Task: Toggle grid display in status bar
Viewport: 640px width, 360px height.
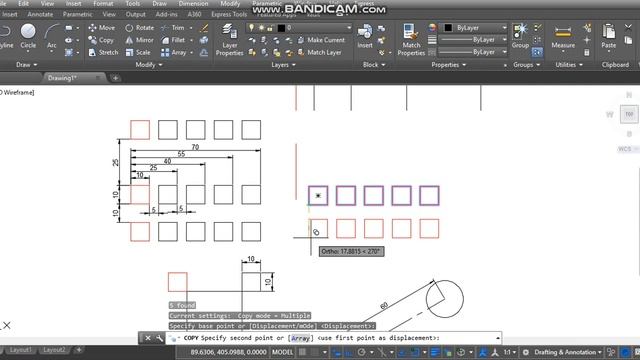Action: (x=302, y=352)
